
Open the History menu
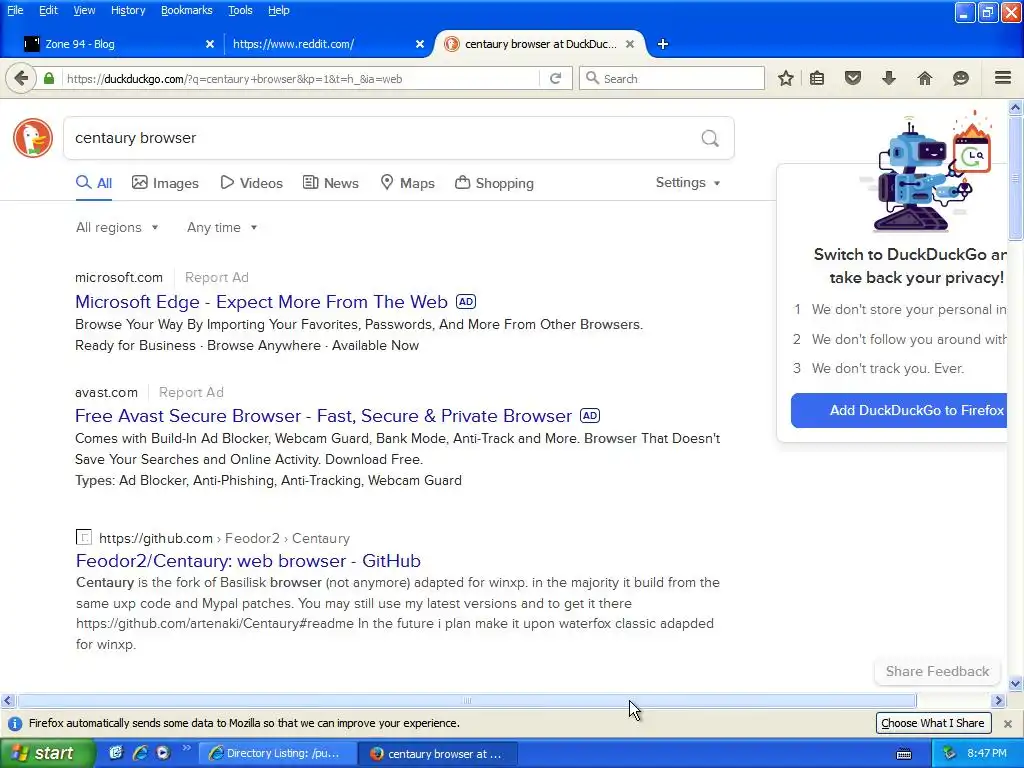pos(128,10)
